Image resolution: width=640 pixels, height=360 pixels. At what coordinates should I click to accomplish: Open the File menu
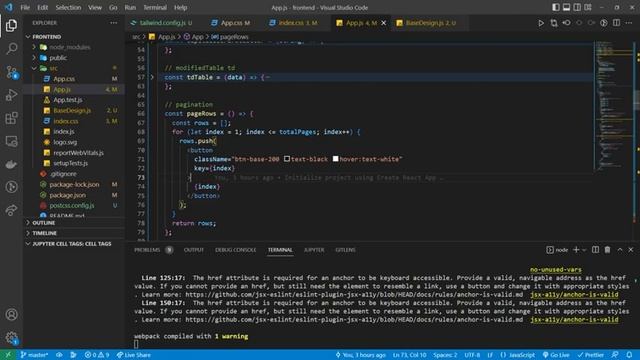point(25,7)
